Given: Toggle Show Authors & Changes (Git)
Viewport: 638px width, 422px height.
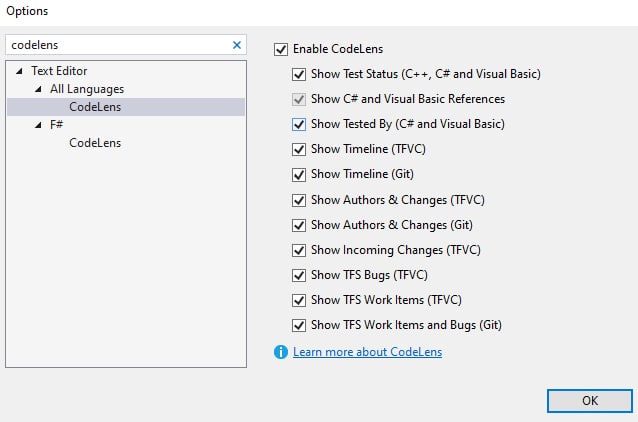Looking at the screenshot, I should [x=299, y=225].
